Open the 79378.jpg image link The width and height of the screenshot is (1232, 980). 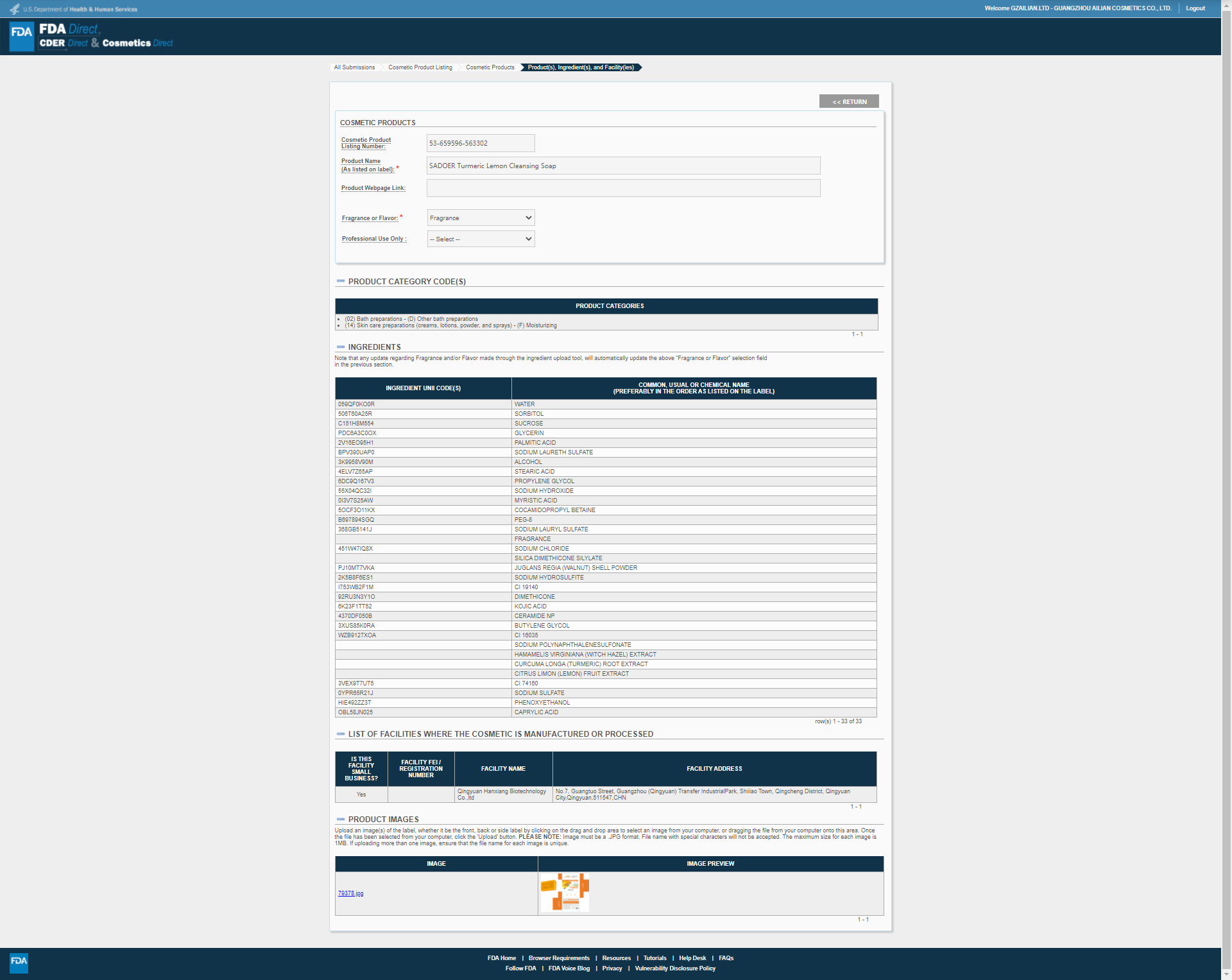tap(350, 893)
